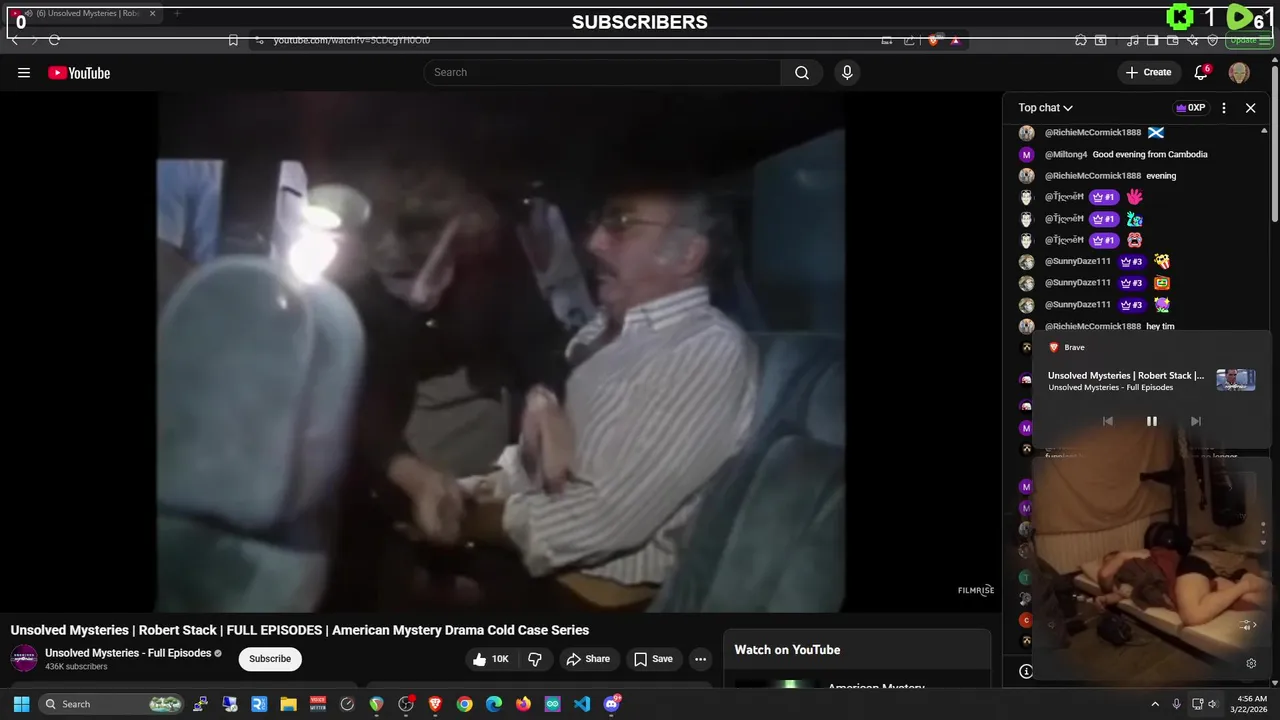Click the chat info circle icon
The image size is (1280, 720).
[x=1026, y=671]
